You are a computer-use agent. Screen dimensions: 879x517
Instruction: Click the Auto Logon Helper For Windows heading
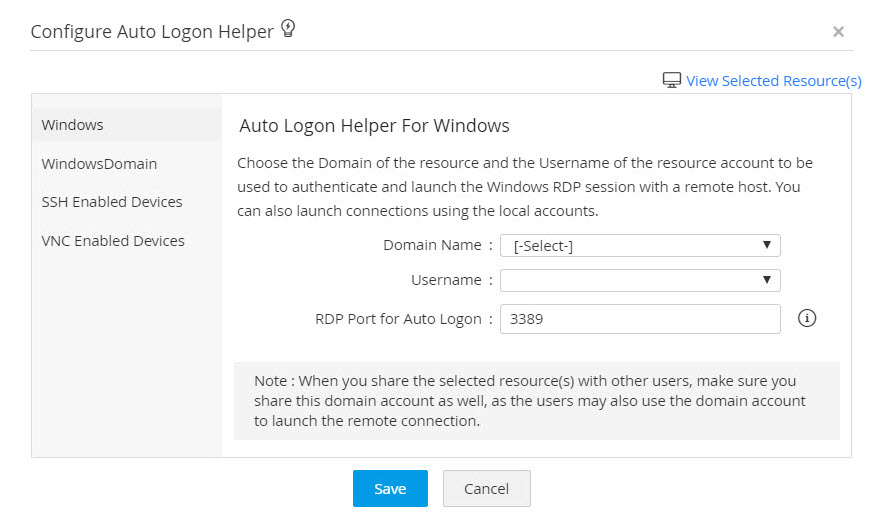(375, 126)
